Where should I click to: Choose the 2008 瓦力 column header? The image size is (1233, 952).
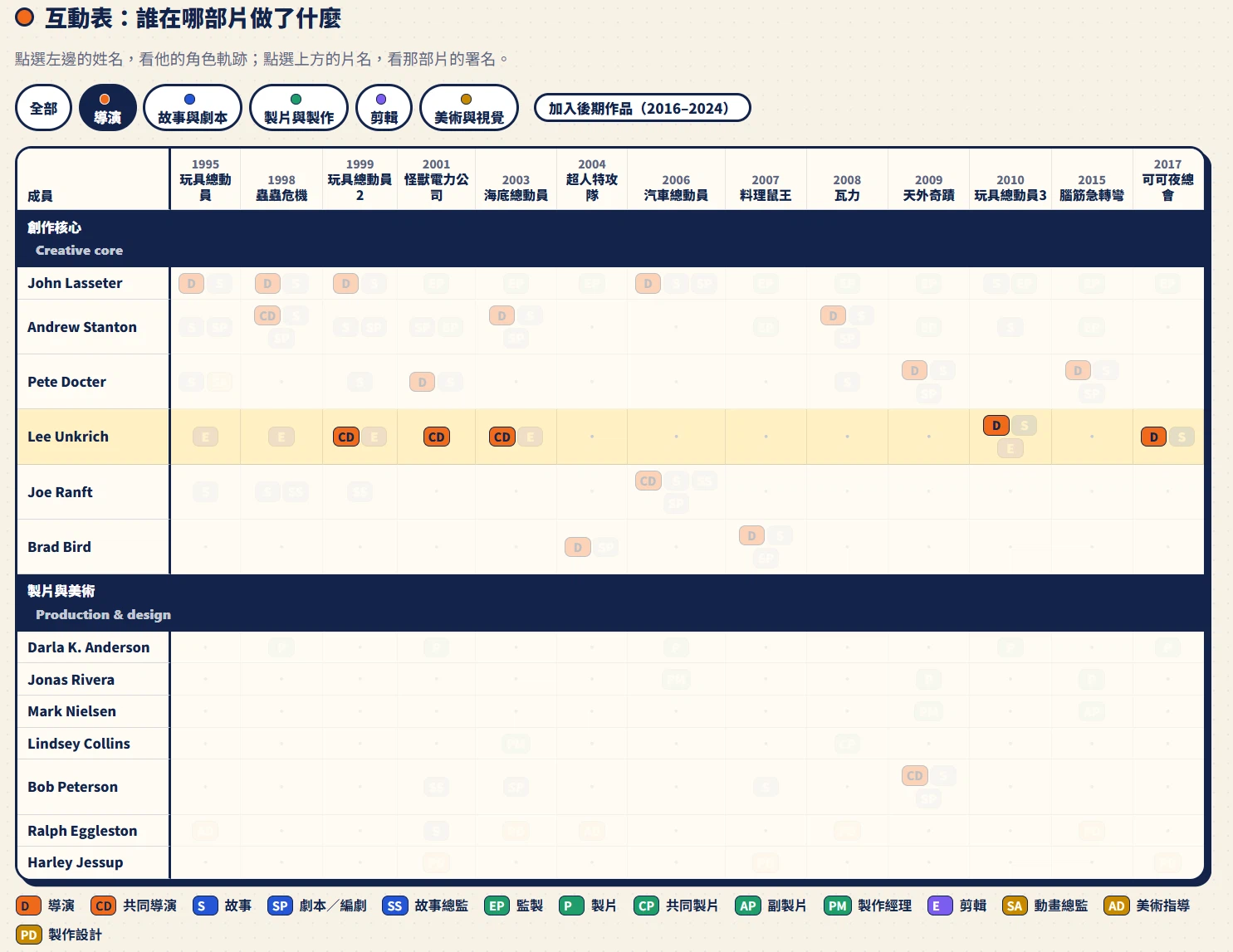point(847,179)
